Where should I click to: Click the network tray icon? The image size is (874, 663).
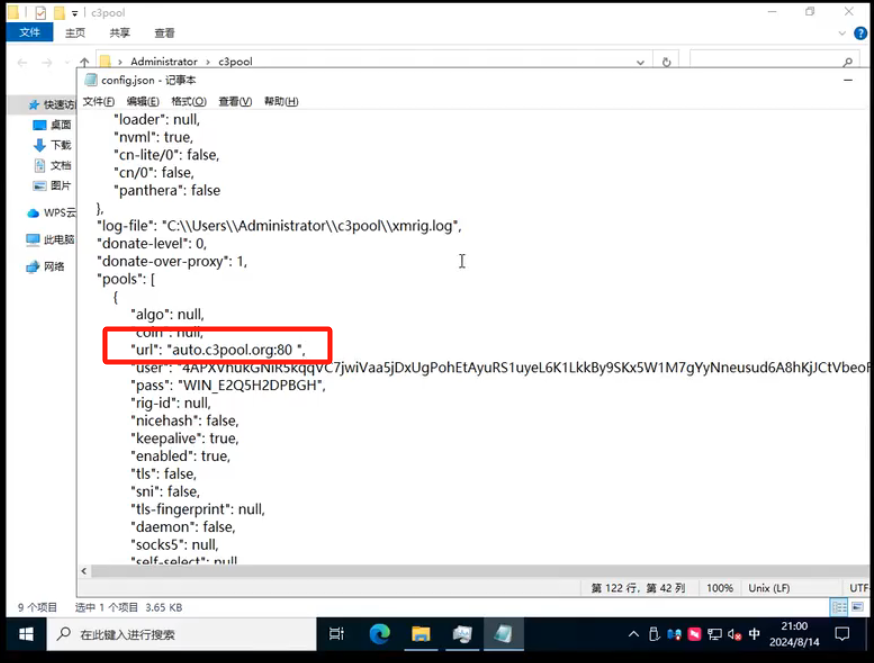[715, 634]
